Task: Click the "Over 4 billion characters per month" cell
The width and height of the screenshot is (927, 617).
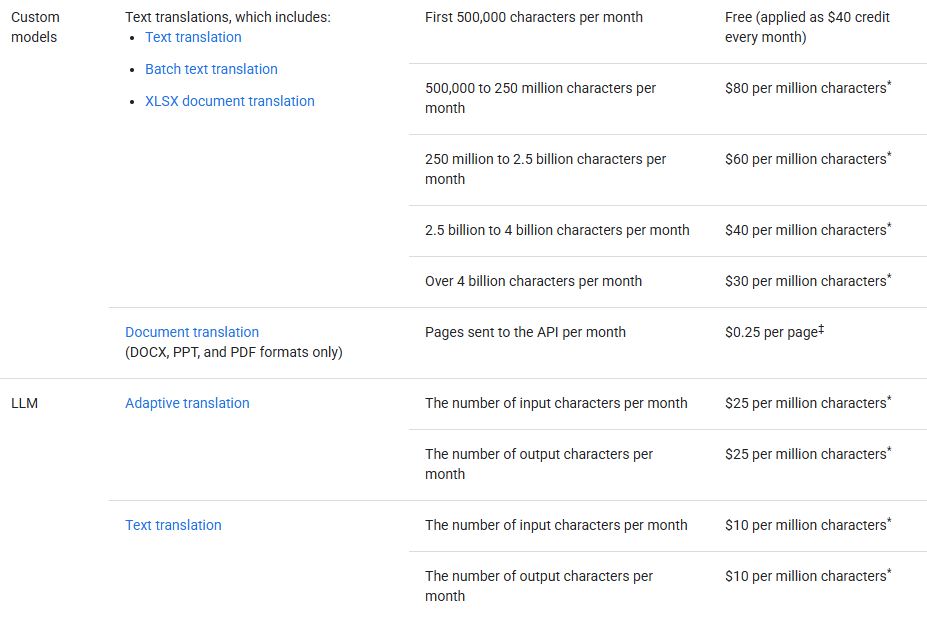Action: click(533, 281)
